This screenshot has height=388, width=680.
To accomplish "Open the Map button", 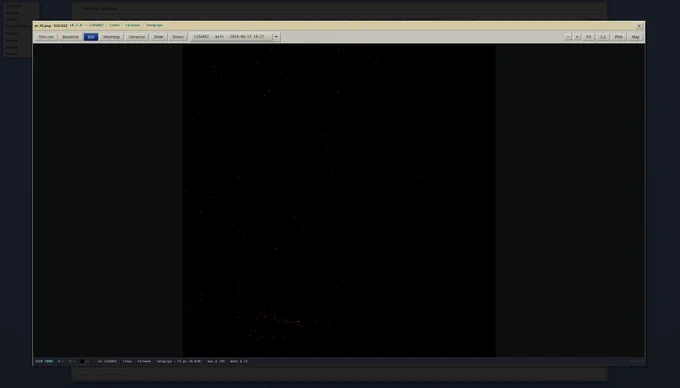I will 635,37.
